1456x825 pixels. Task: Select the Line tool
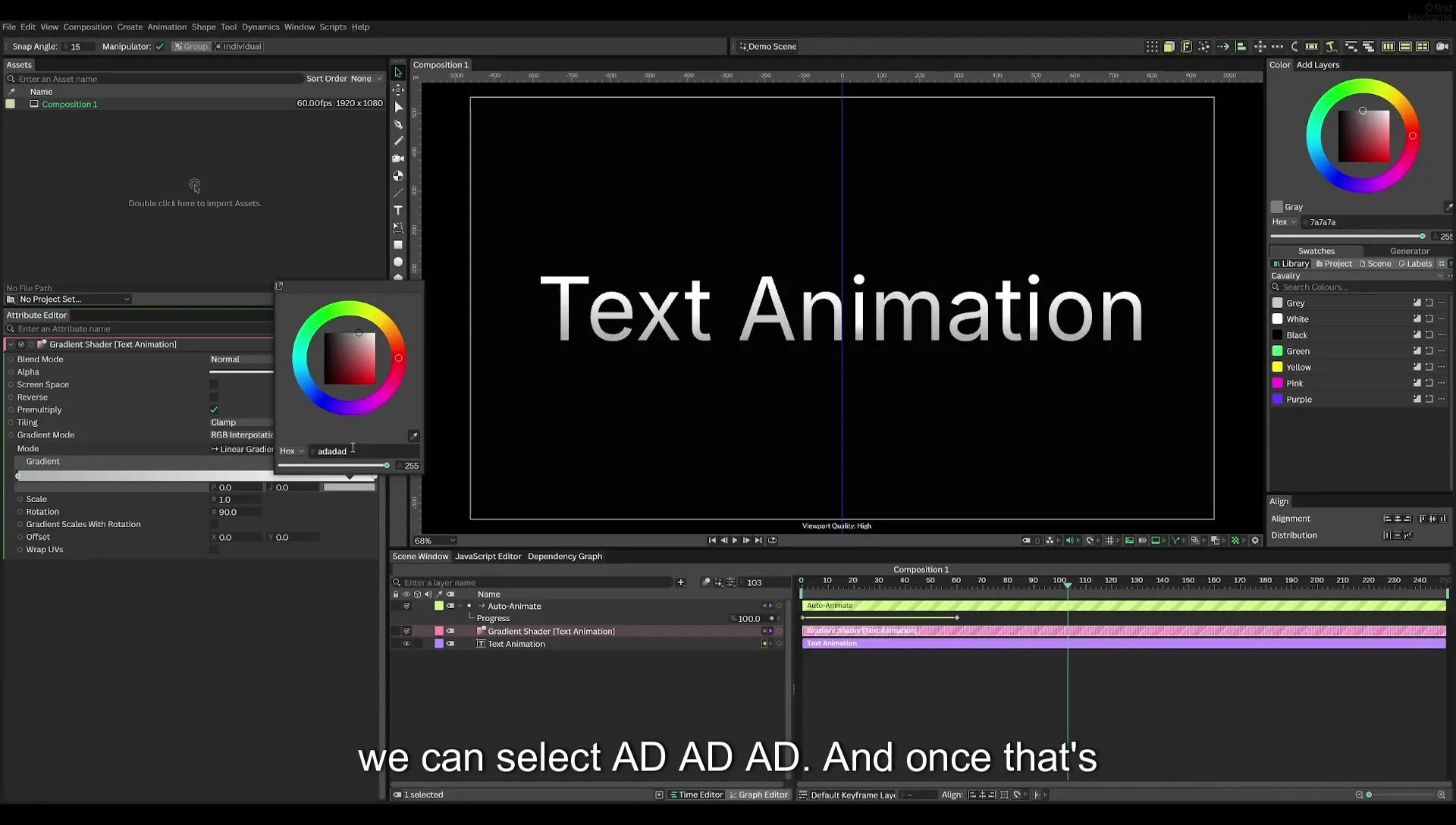click(x=398, y=193)
